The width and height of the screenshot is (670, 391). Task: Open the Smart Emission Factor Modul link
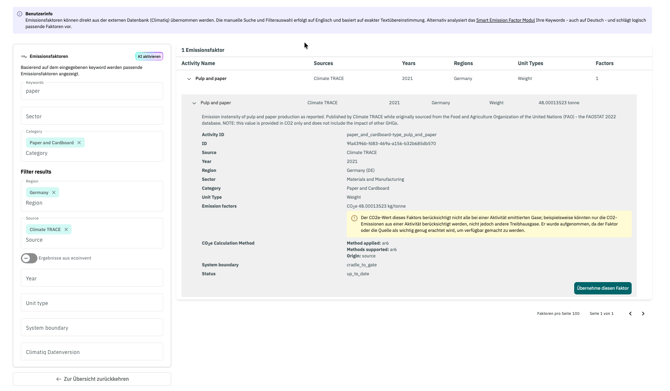click(505, 20)
